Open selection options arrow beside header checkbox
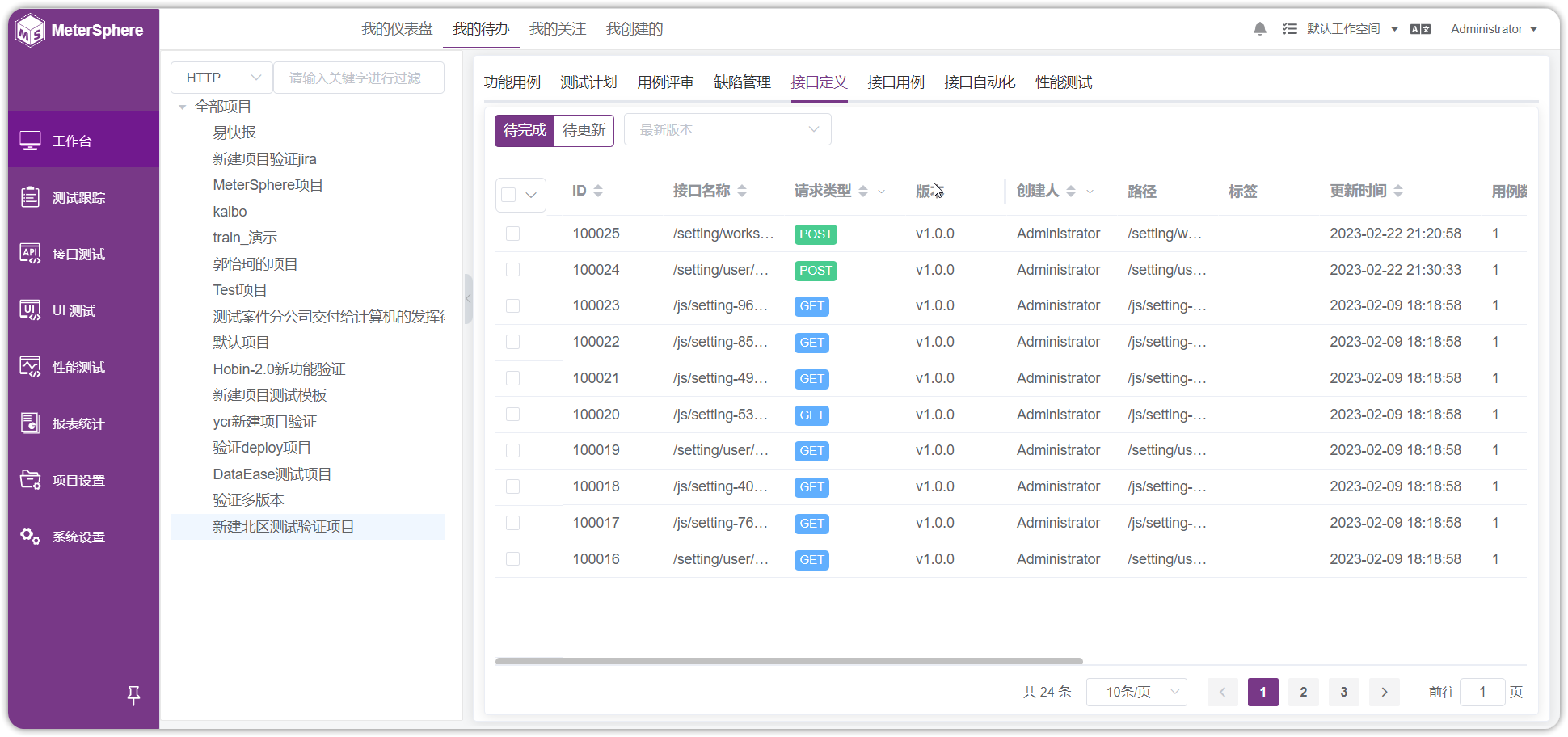This screenshot has height=737, width=1568. (531, 195)
